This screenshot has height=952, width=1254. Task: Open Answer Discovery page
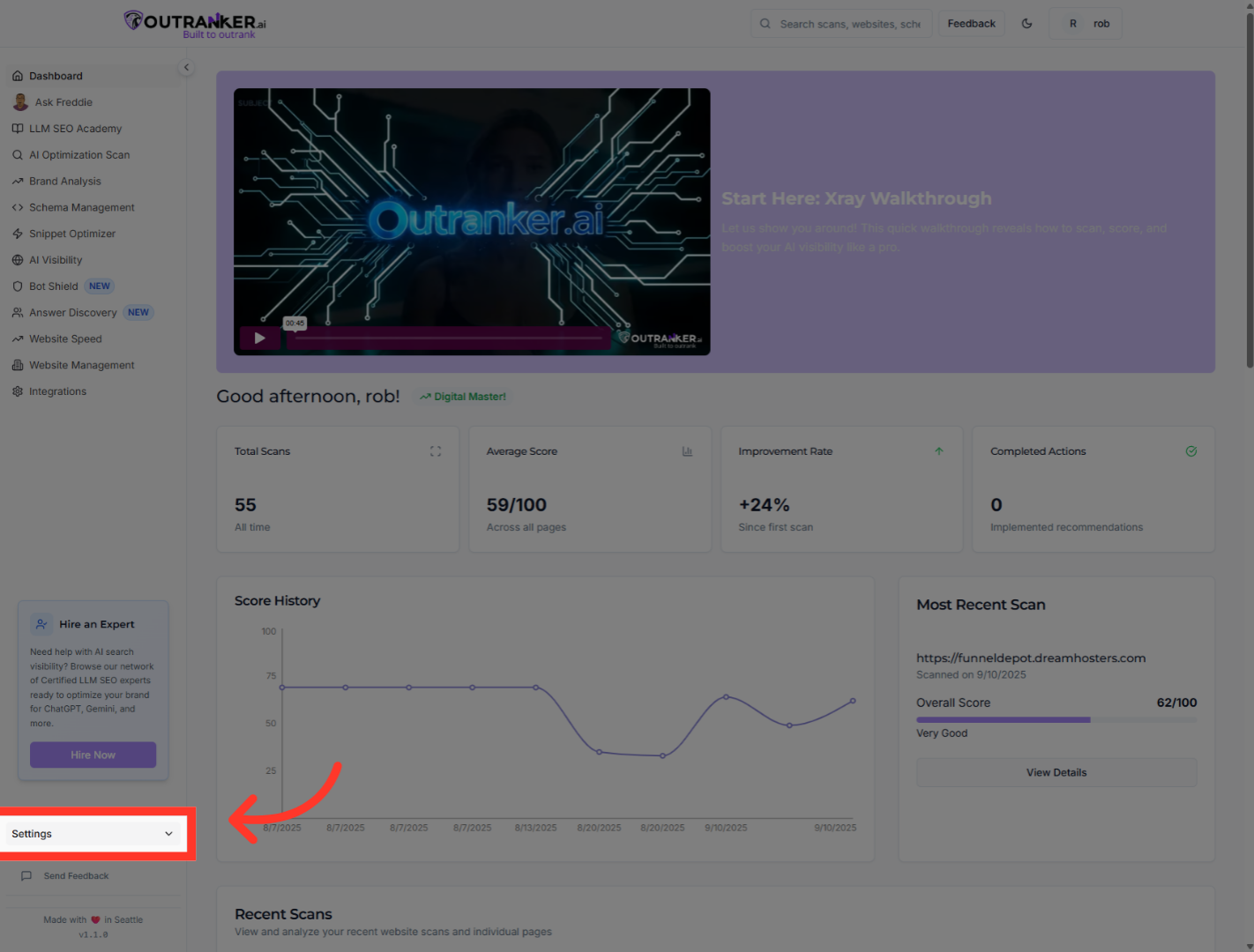coord(93,313)
